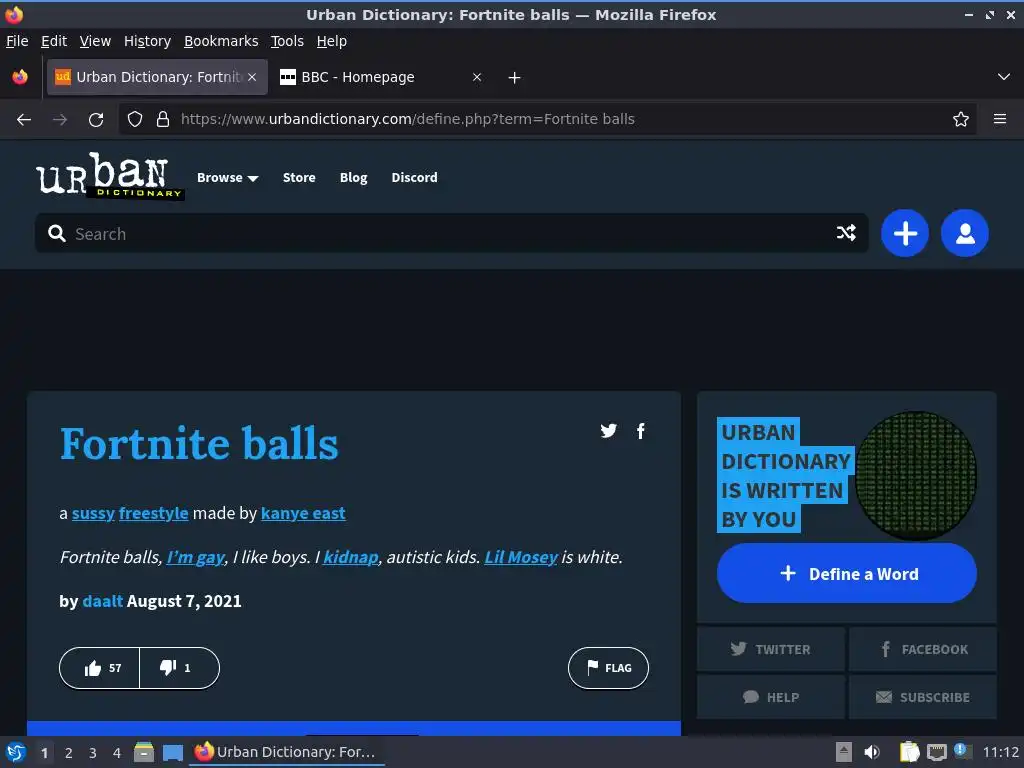Click the Firefox View pinned icon
Viewport: 1024px width, 768px height.
(x=20, y=77)
